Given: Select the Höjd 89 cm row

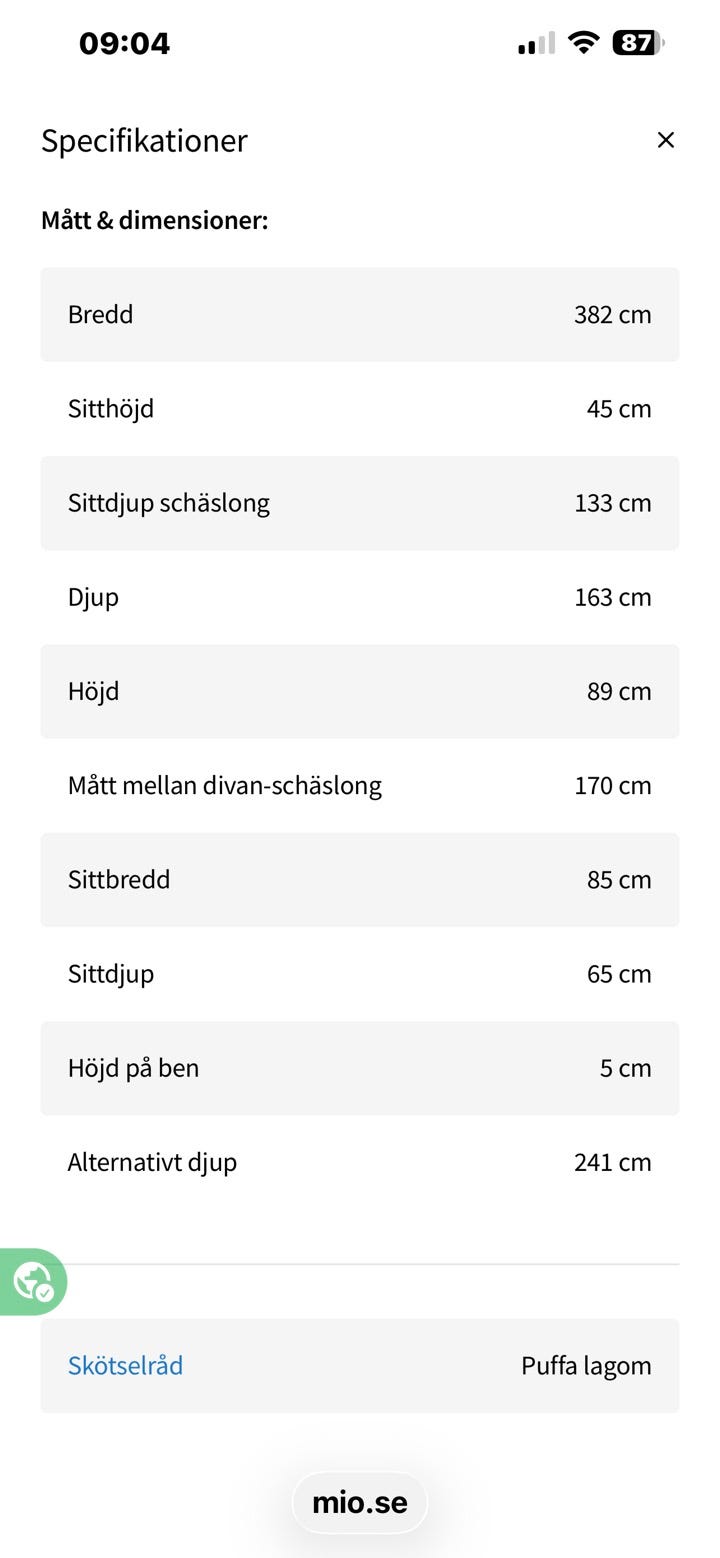Looking at the screenshot, I should click(x=360, y=691).
